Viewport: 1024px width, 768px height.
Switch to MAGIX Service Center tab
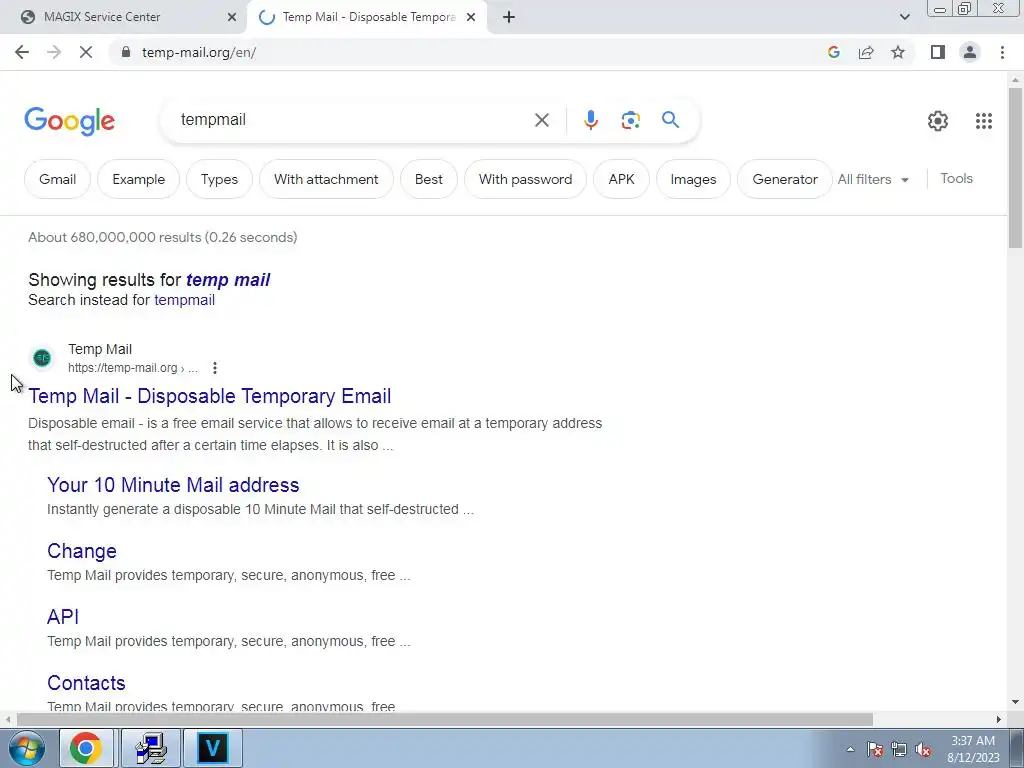click(x=124, y=17)
